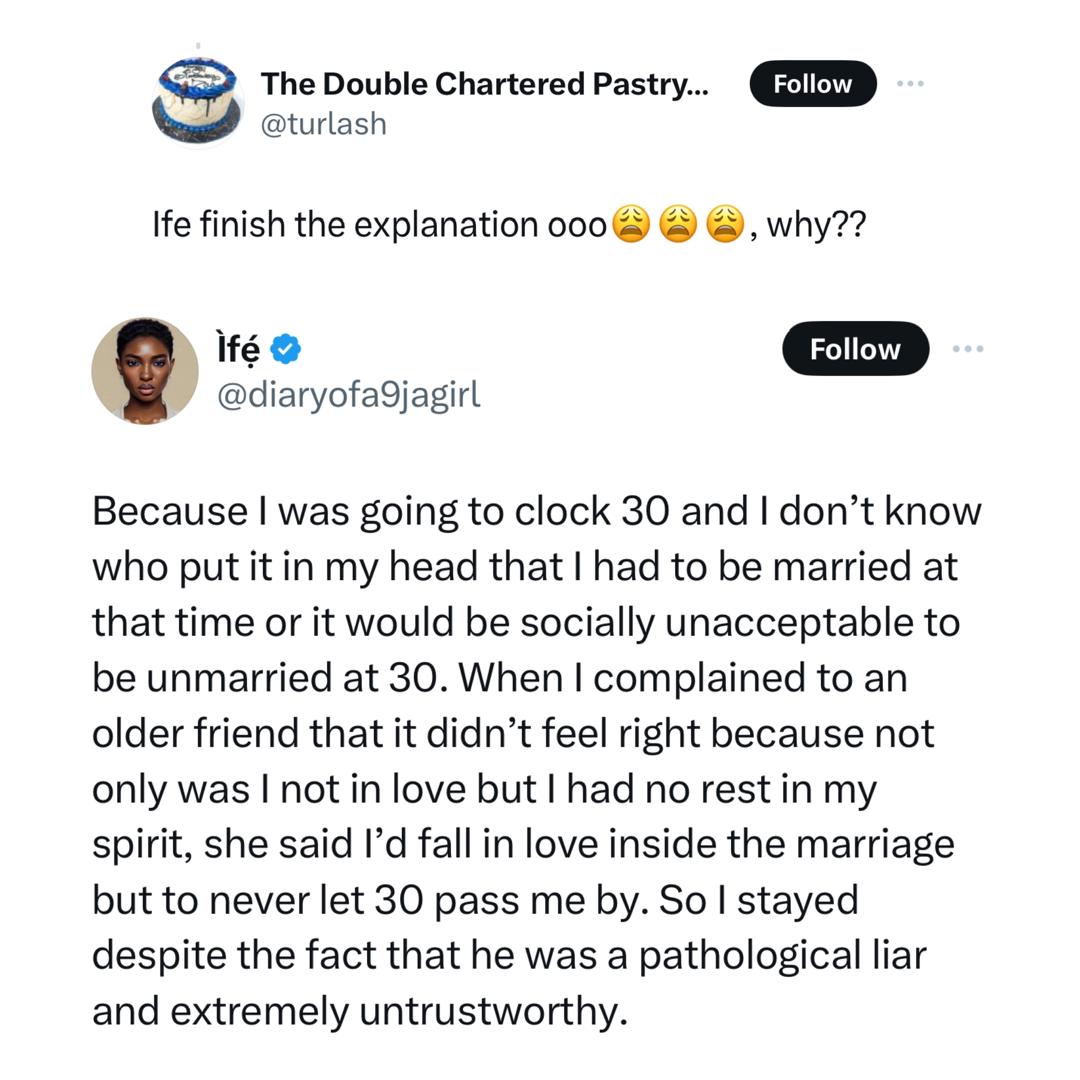1080x1080 pixels.
Task: Open more options on the @turlash tweet
Action: 910,84
